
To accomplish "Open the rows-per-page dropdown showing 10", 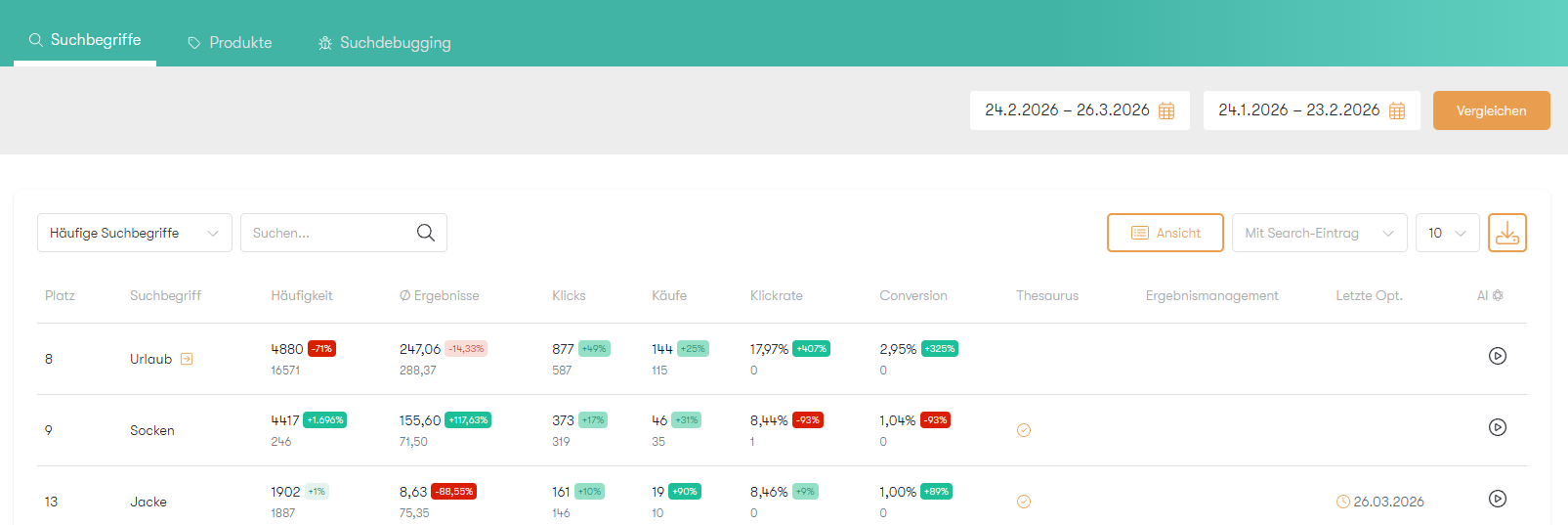I will (1447, 233).
